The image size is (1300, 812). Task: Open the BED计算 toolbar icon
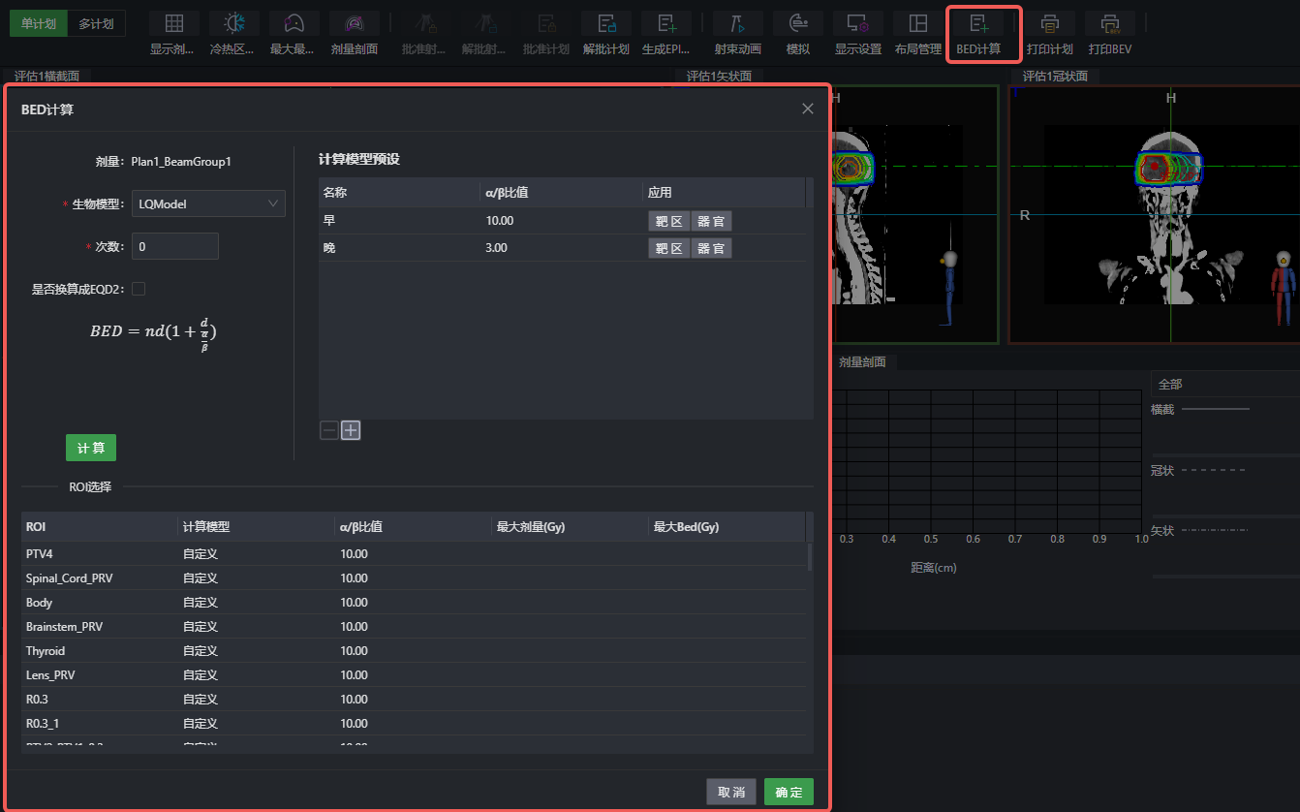click(979, 24)
